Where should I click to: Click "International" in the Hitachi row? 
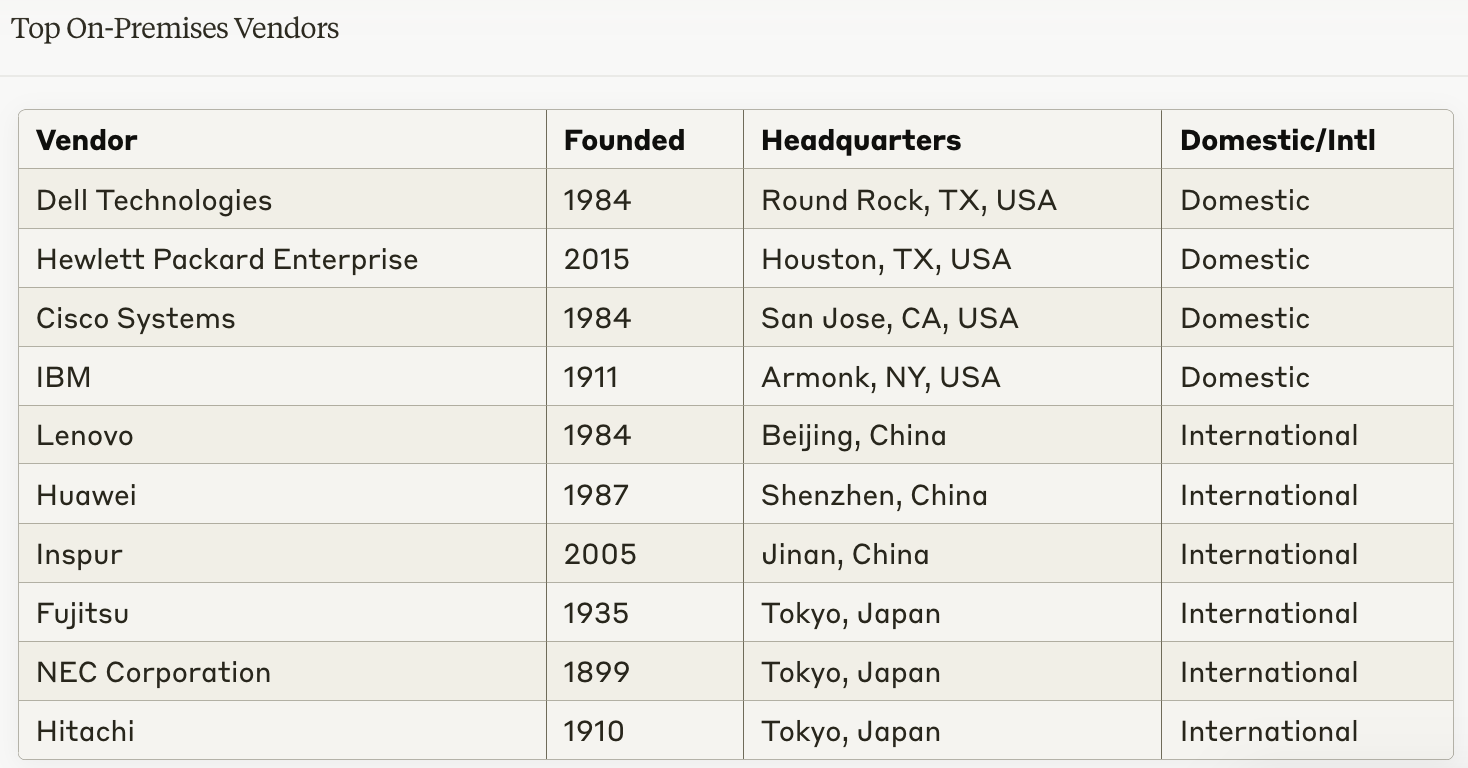pyautogui.click(x=1269, y=731)
